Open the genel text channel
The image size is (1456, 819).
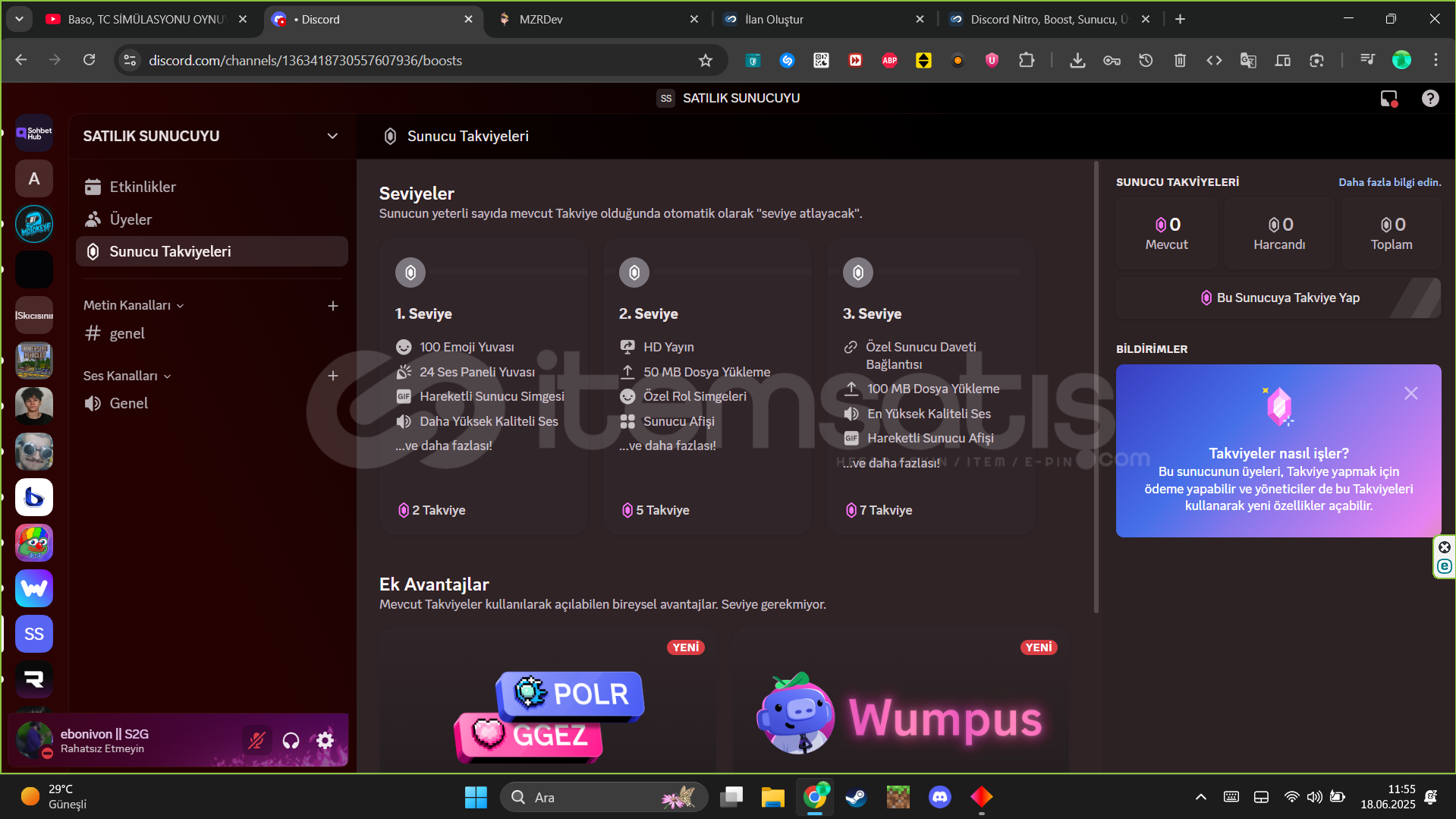pos(212,333)
